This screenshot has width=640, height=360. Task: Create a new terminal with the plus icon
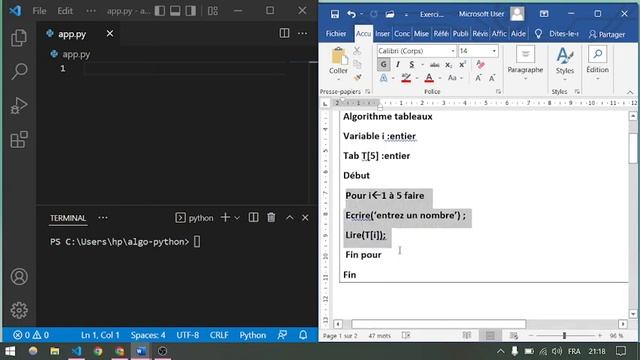(225, 218)
